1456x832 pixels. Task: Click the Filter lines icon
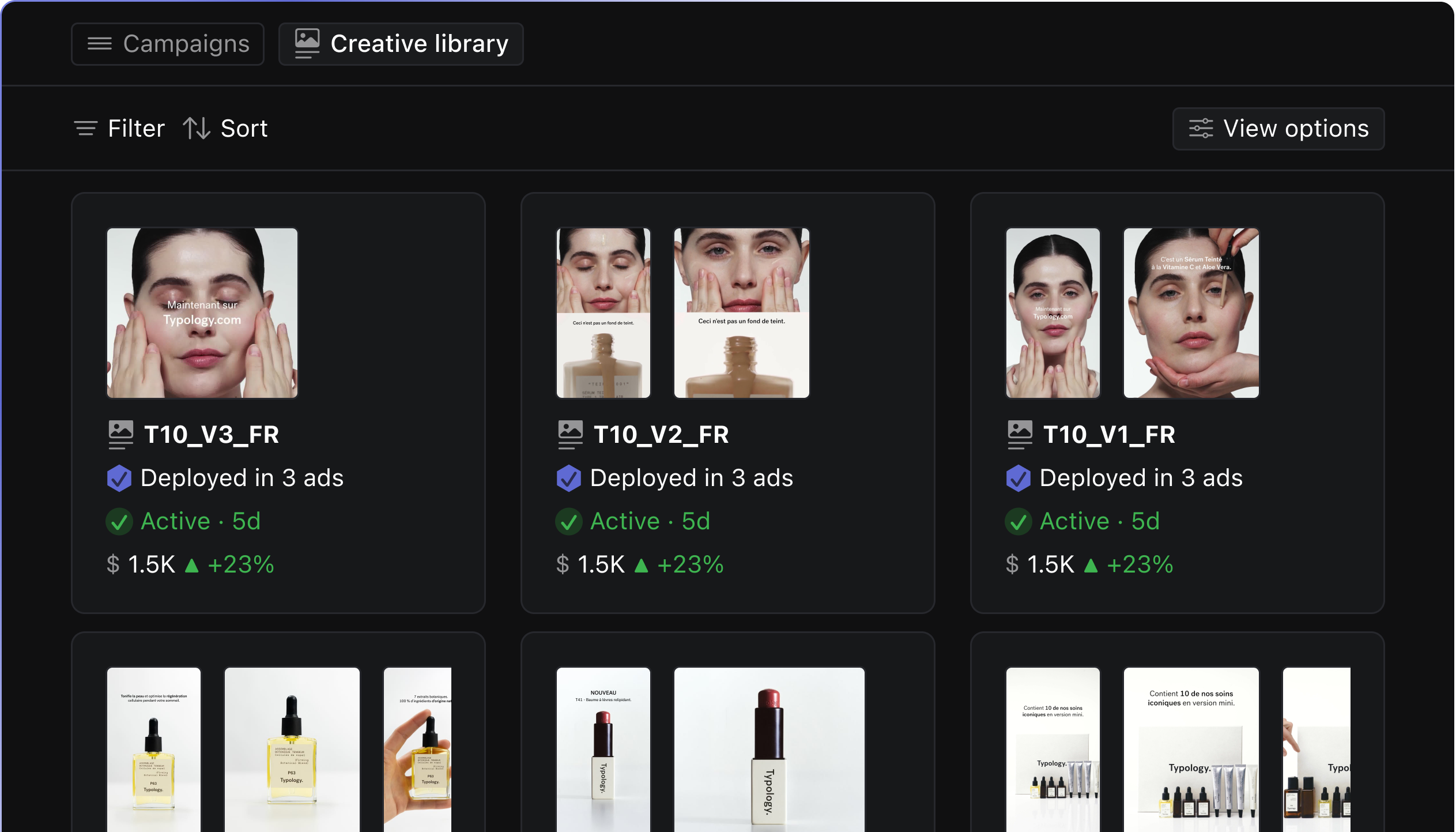click(86, 129)
